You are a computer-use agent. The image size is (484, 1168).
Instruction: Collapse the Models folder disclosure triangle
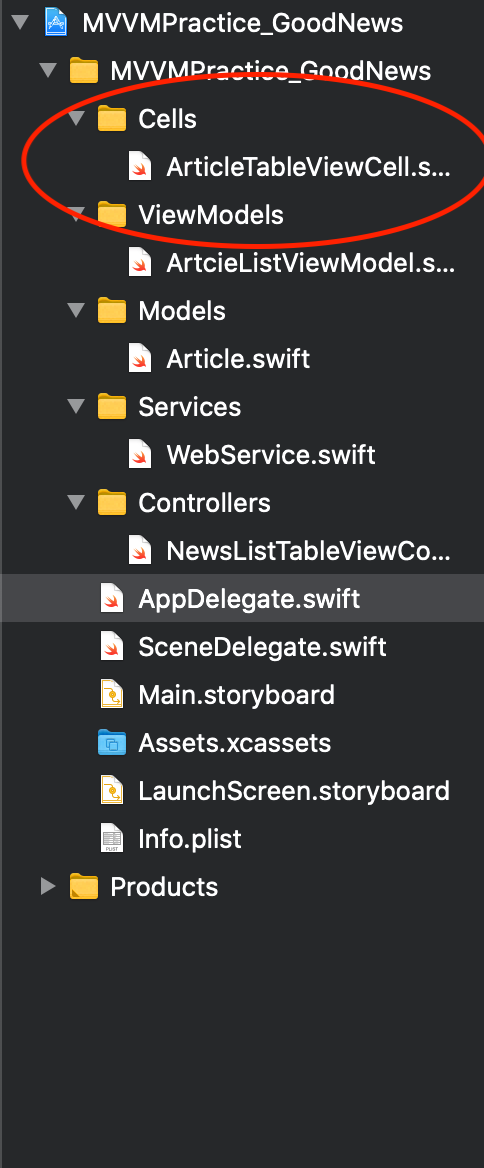76,311
